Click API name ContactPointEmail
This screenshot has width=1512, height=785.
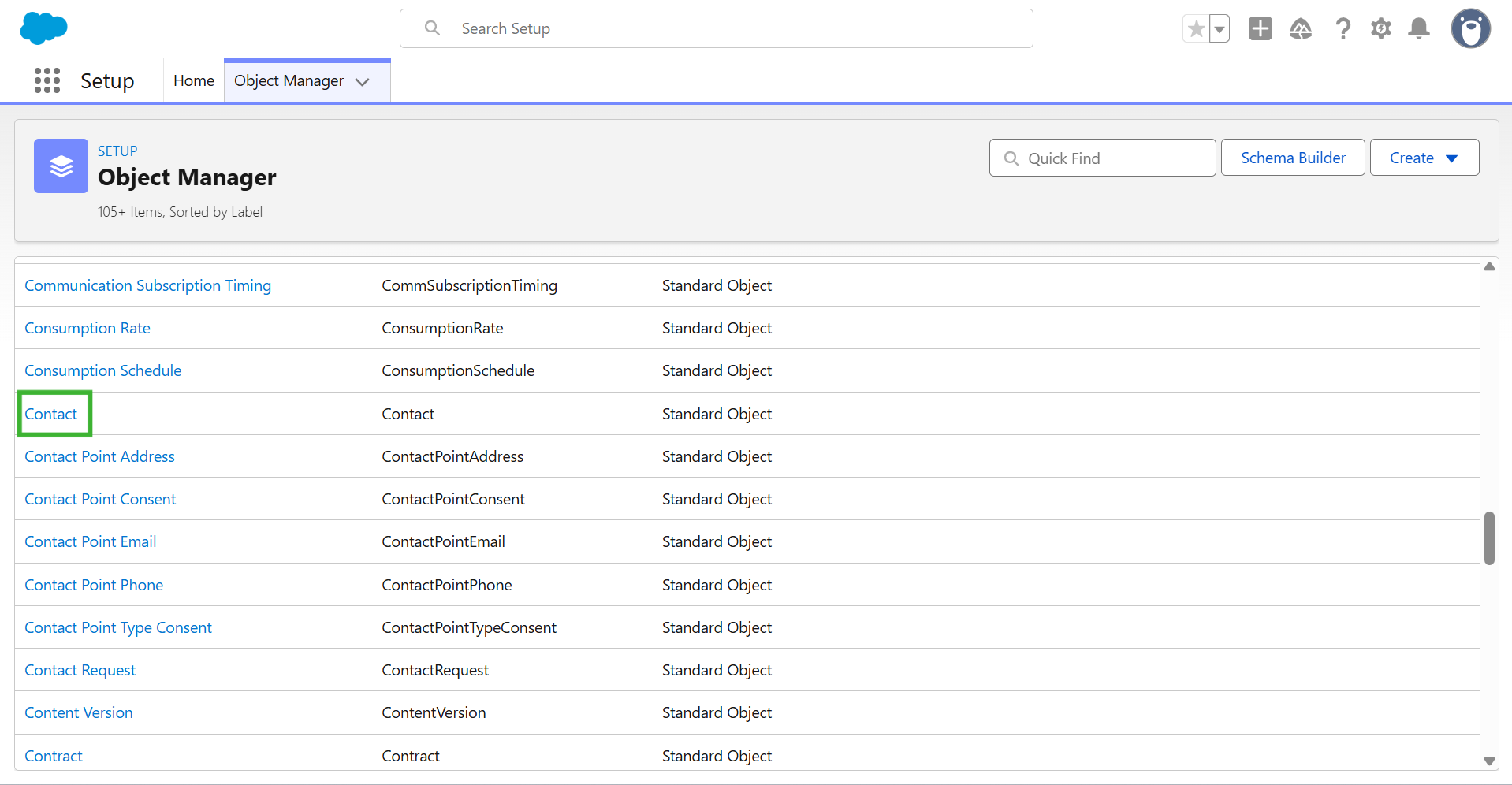click(x=443, y=541)
